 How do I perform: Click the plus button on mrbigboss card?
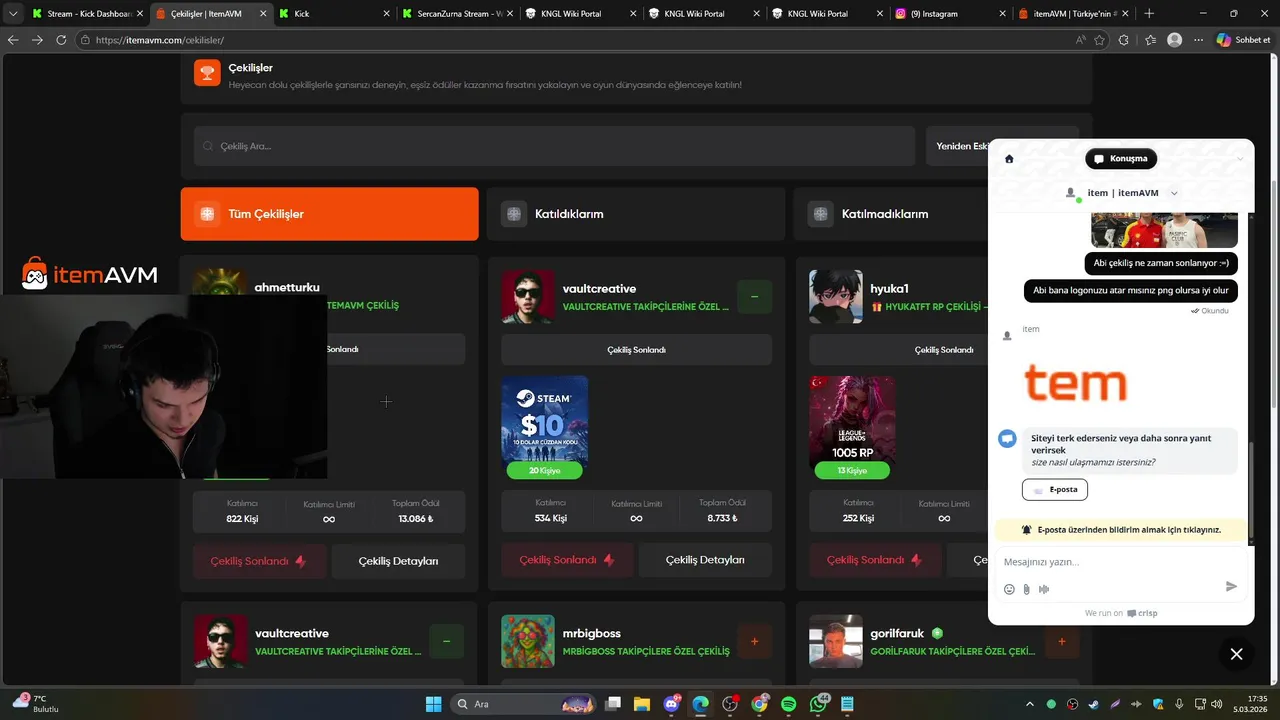[754, 641]
